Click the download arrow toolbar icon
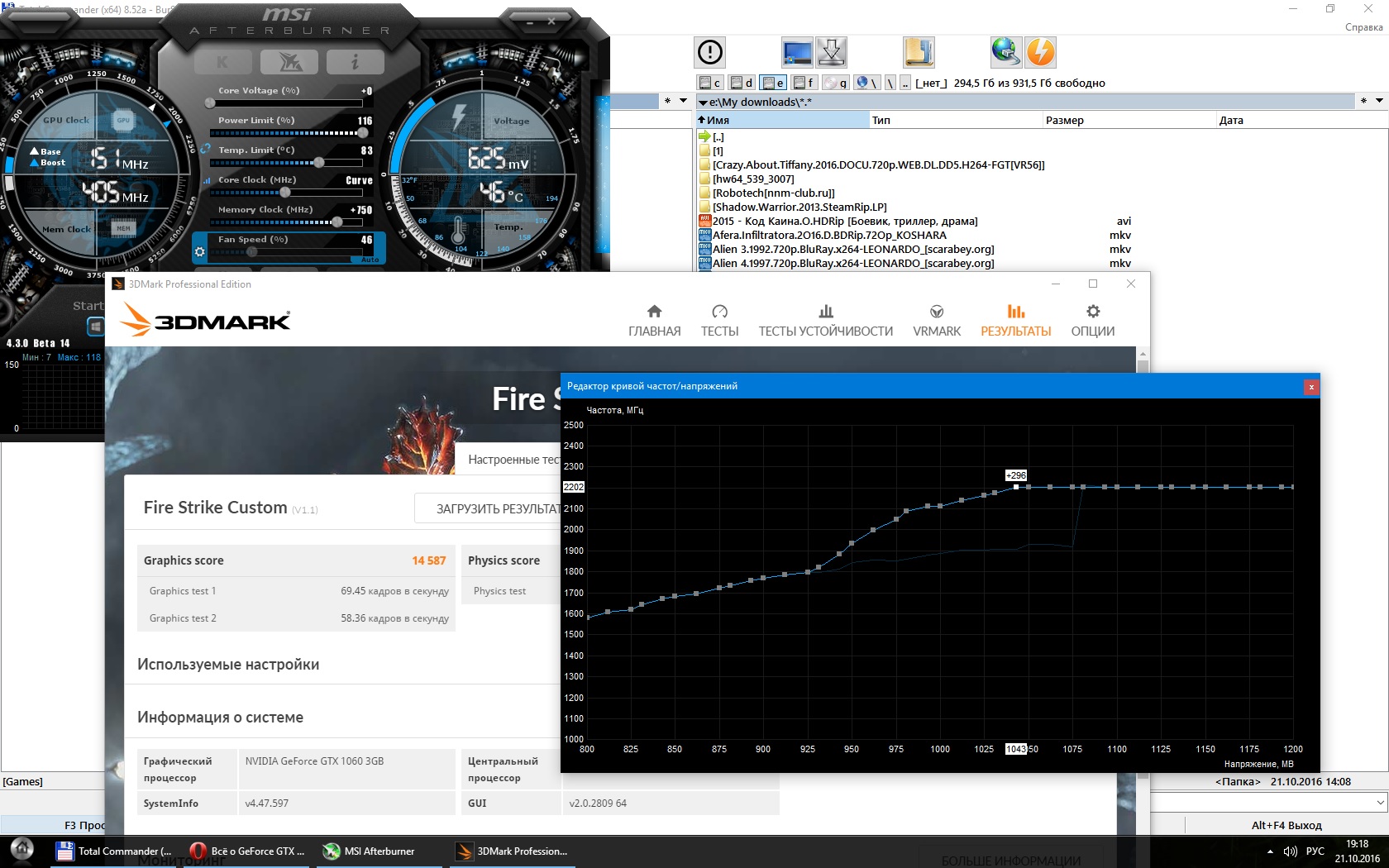This screenshot has height=868, width=1389. pos(831,52)
